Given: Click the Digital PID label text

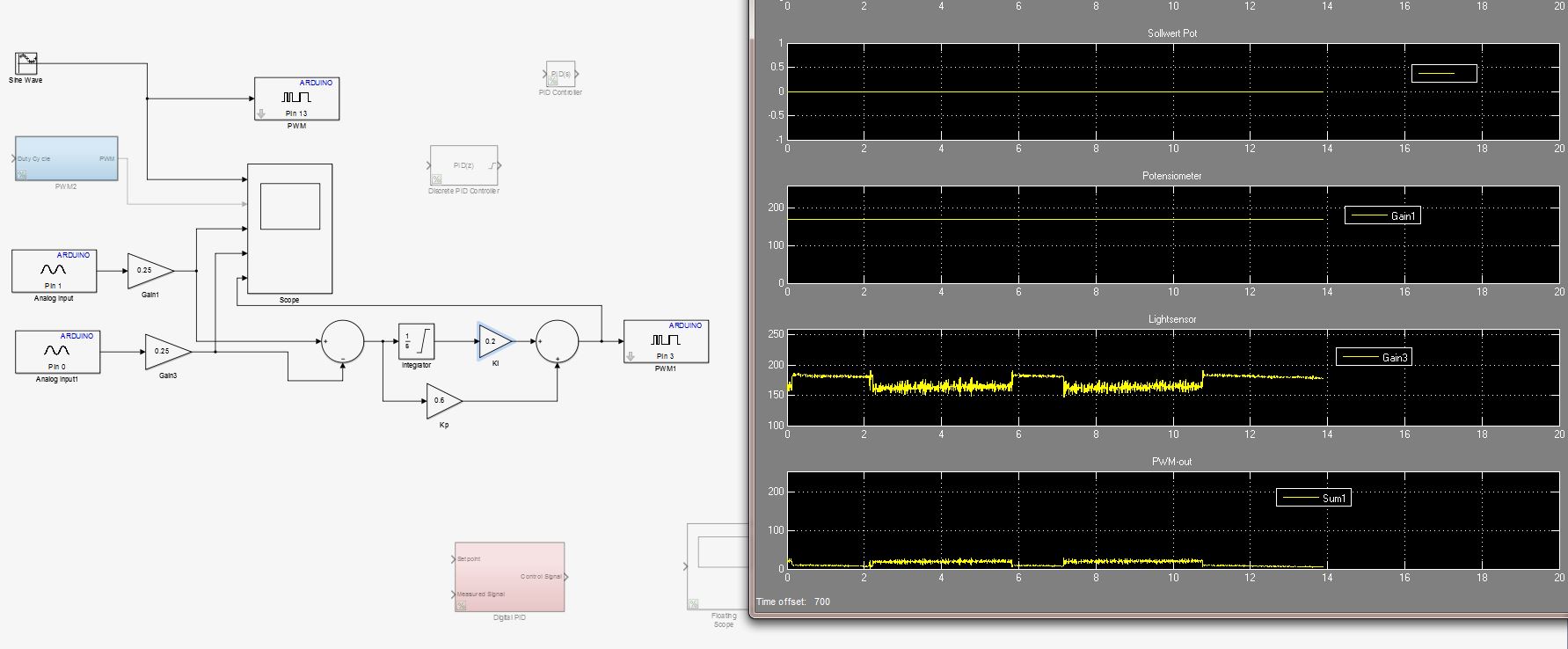Looking at the screenshot, I should [509, 617].
